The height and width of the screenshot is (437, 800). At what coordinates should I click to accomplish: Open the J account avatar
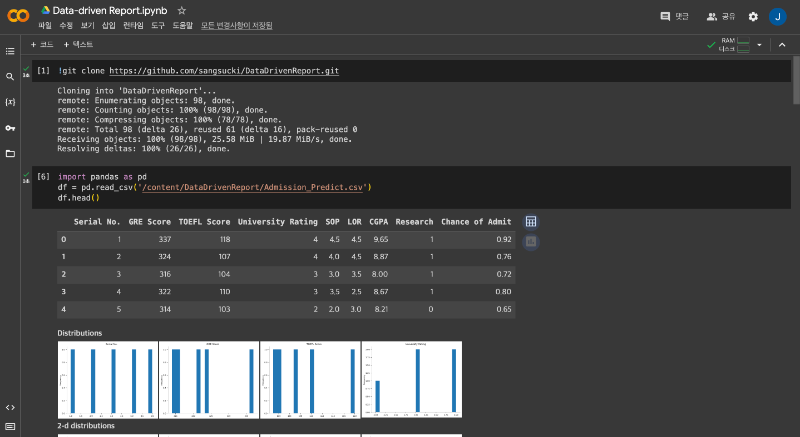pyautogui.click(x=778, y=17)
